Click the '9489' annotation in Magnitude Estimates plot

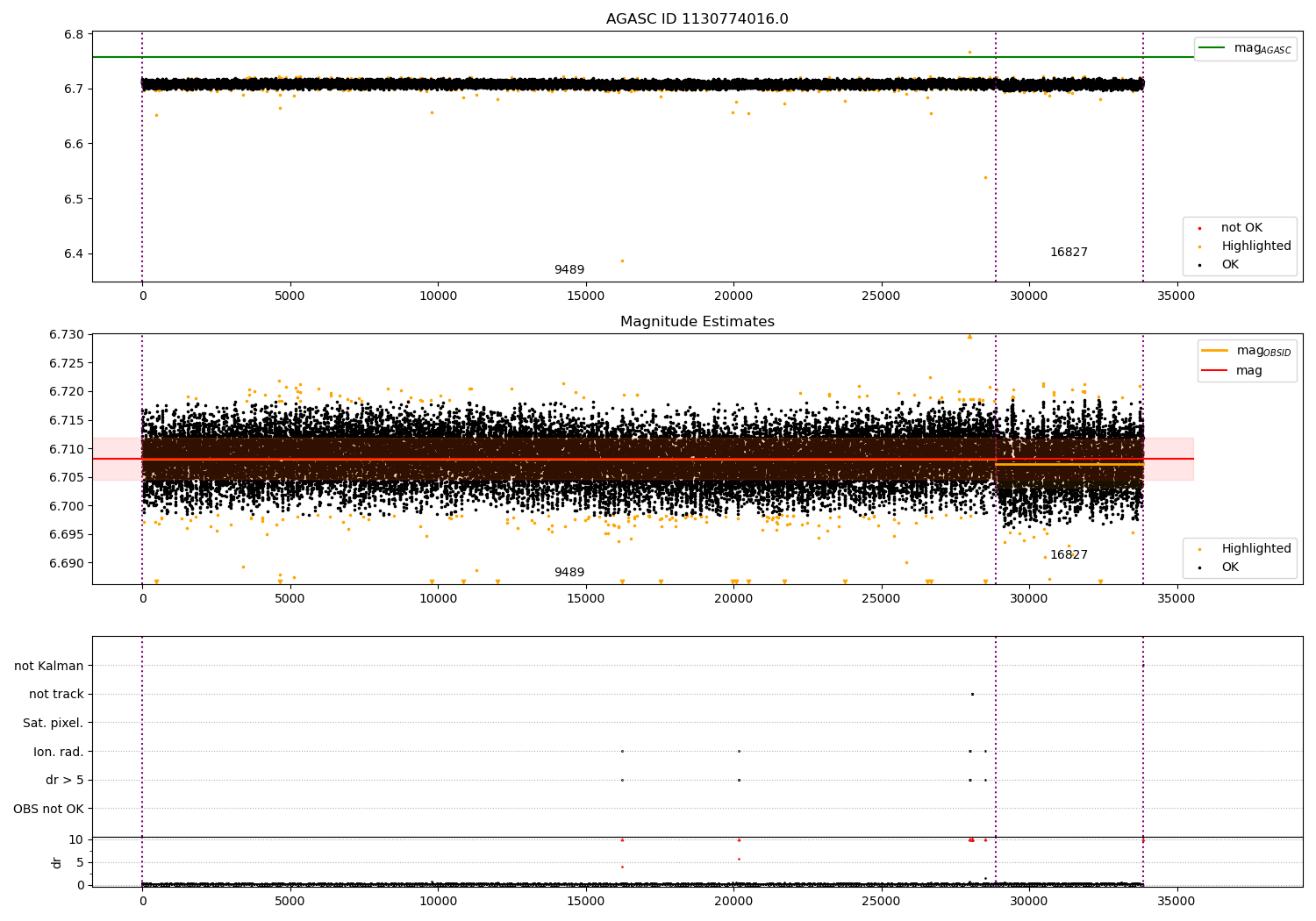(x=569, y=573)
